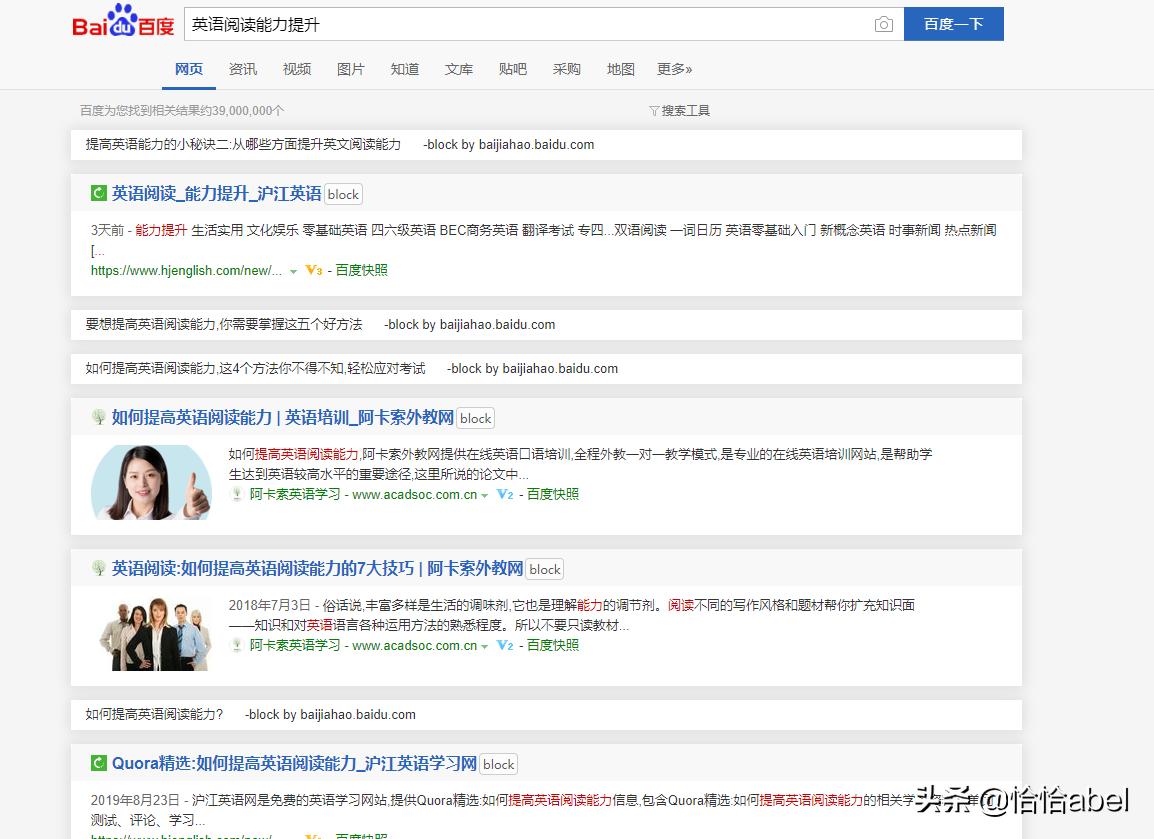Screen dimensions: 1154x839
Task: Toggle block on 英语阅读_能力提升_沪江英语 result
Action: 343,194
